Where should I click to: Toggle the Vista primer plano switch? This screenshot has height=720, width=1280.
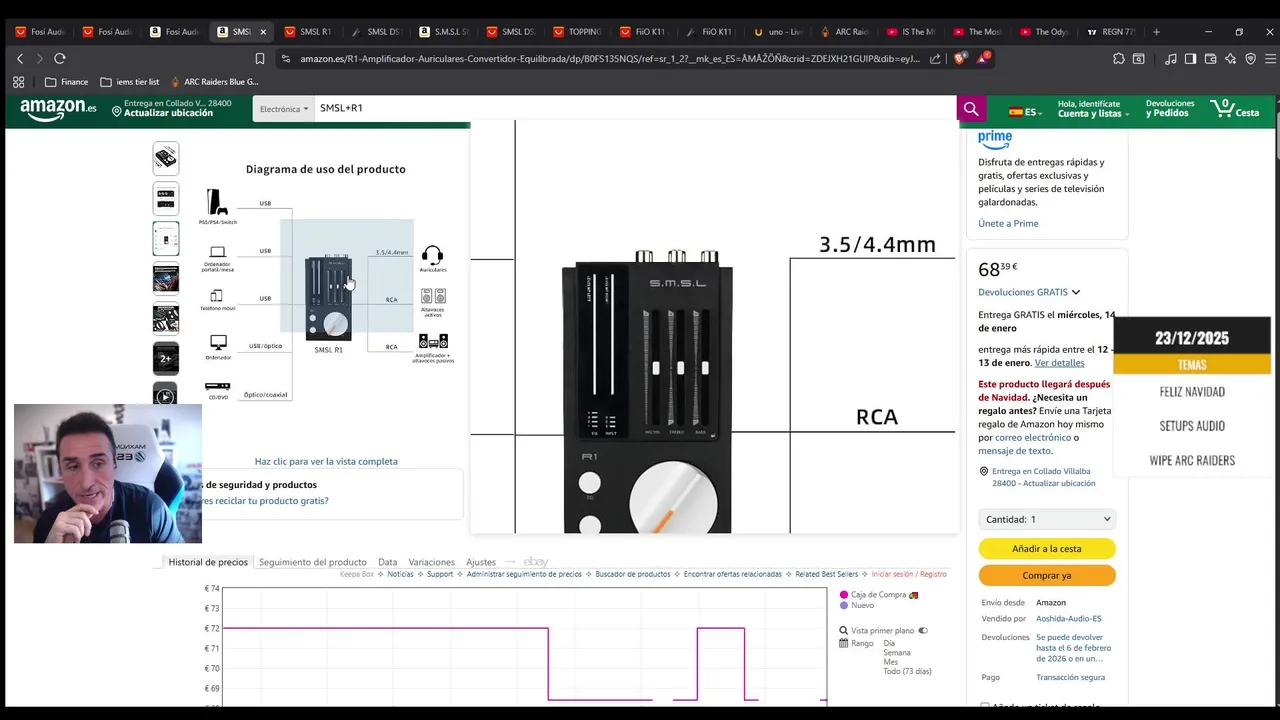(923, 631)
